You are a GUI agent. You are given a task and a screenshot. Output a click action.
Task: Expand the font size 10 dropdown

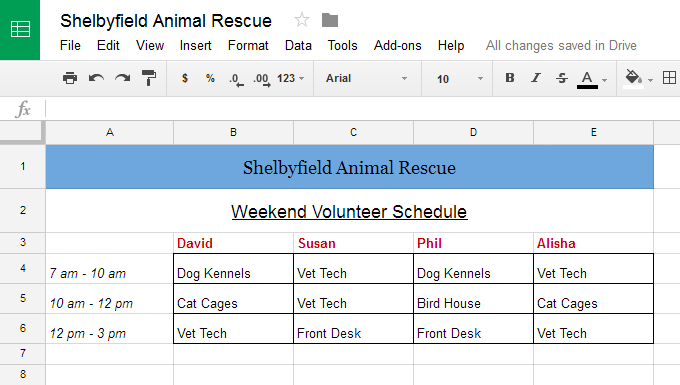[x=459, y=79]
